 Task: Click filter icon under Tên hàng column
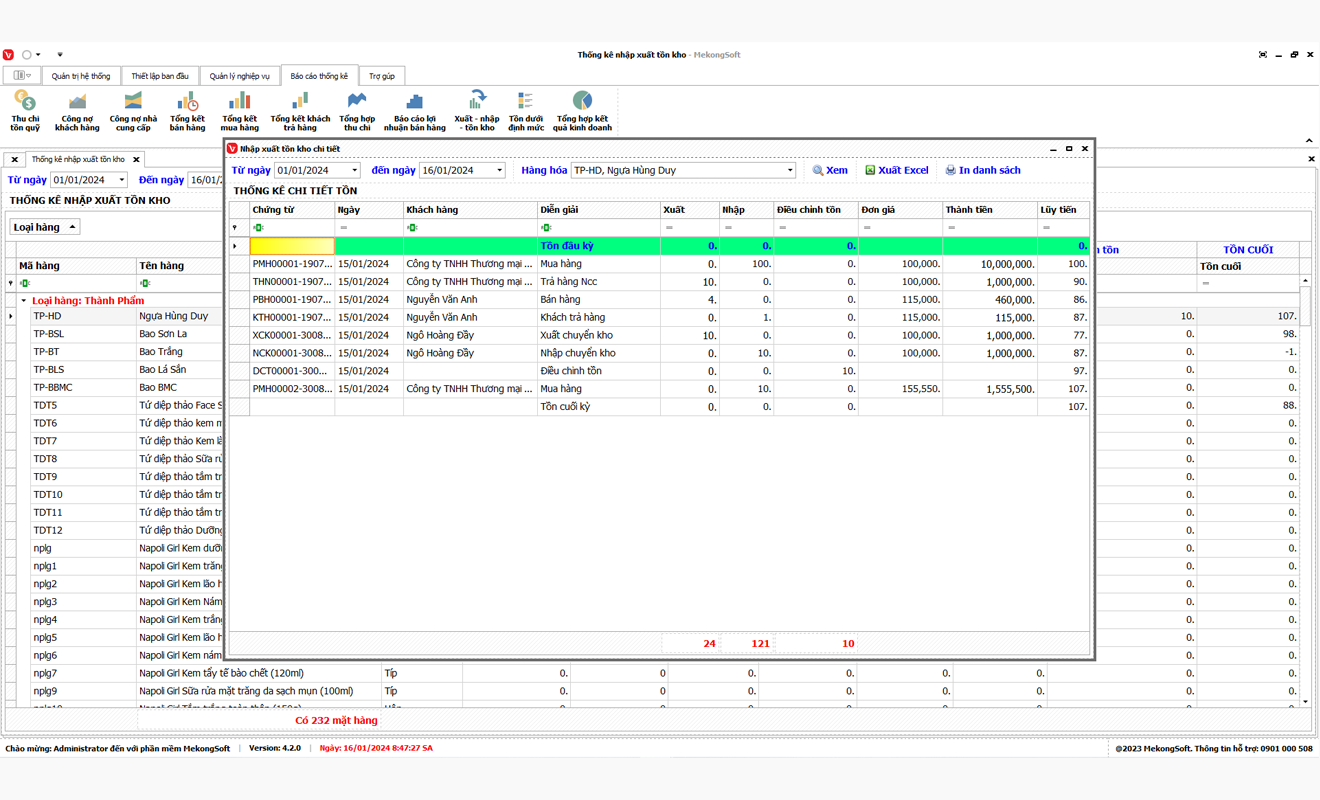click(145, 284)
